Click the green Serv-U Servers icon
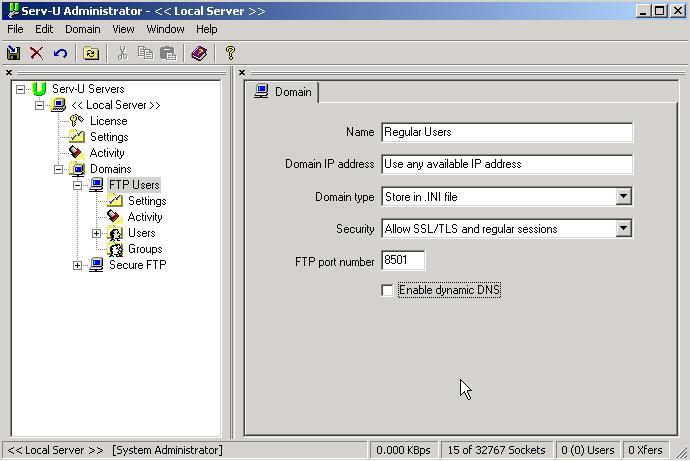The width and height of the screenshot is (690, 461). (x=39, y=89)
